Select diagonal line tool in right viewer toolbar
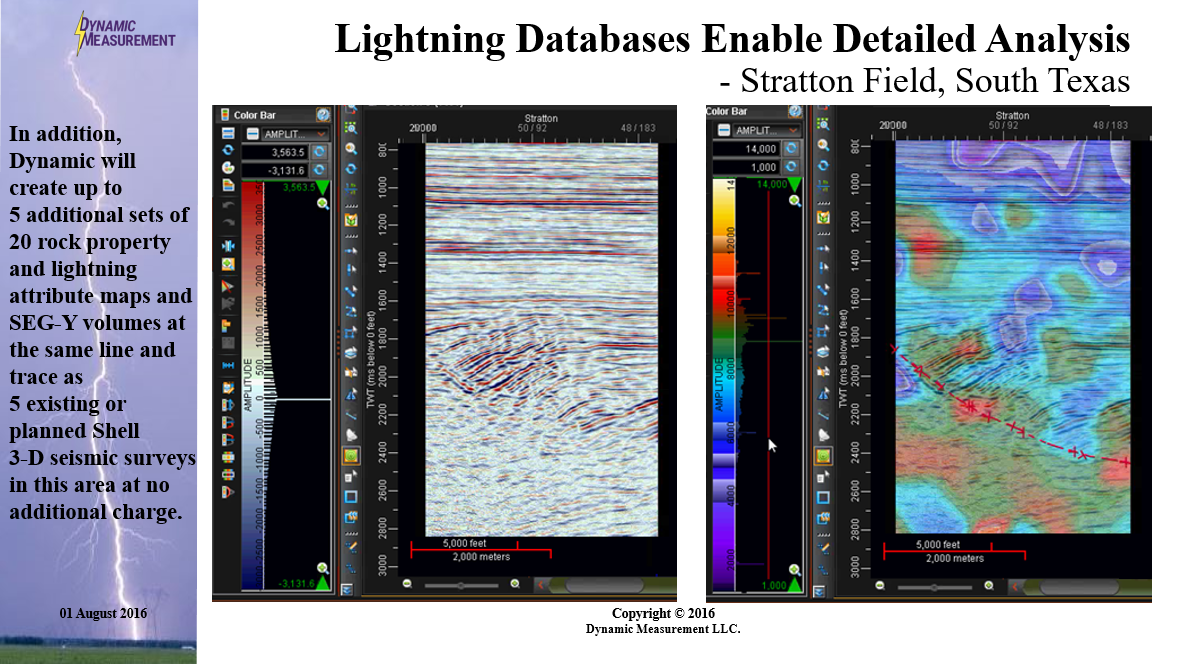Viewport: 1179px width, 664px height. tap(823, 414)
